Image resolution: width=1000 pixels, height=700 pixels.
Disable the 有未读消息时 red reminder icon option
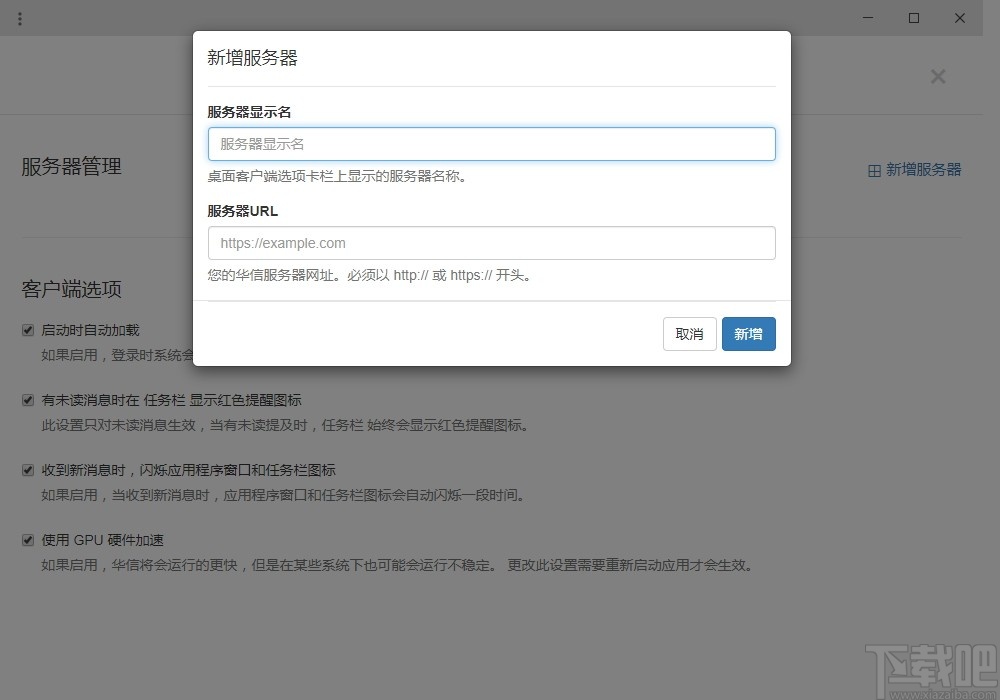coord(27,399)
